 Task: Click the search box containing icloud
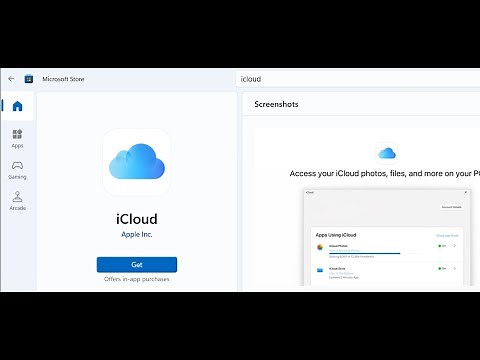(x=358, y=79)
